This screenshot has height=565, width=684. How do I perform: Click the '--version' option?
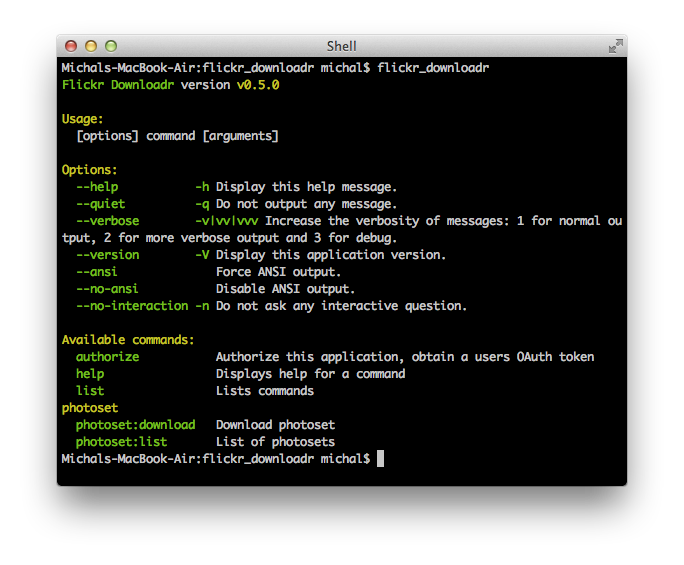tap(107, 255)
